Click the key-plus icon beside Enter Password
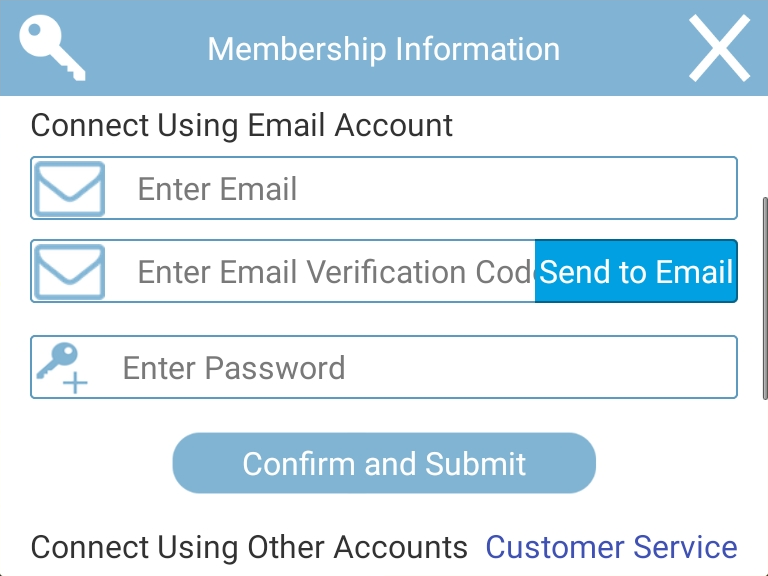Image resolution: width=768 pixels, height=576 pixels. tap(62, 368)
